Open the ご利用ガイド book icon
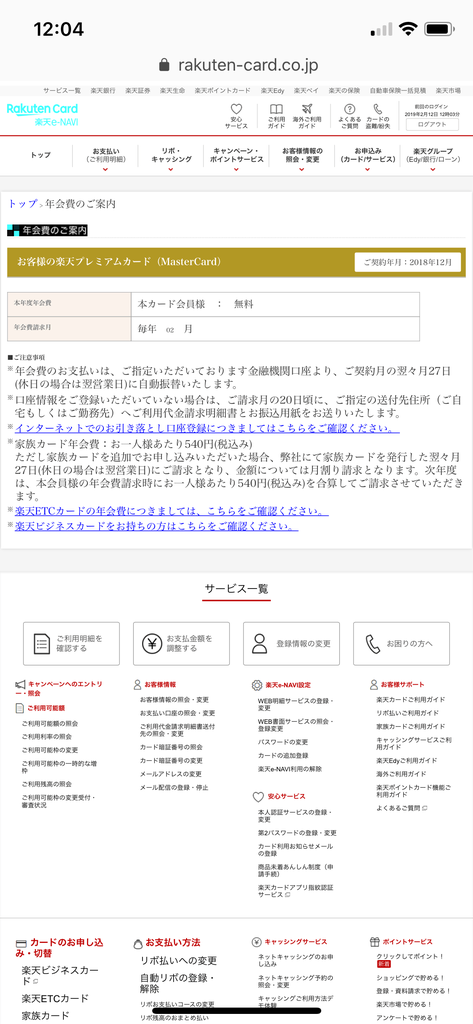 (x=276, y=109)
